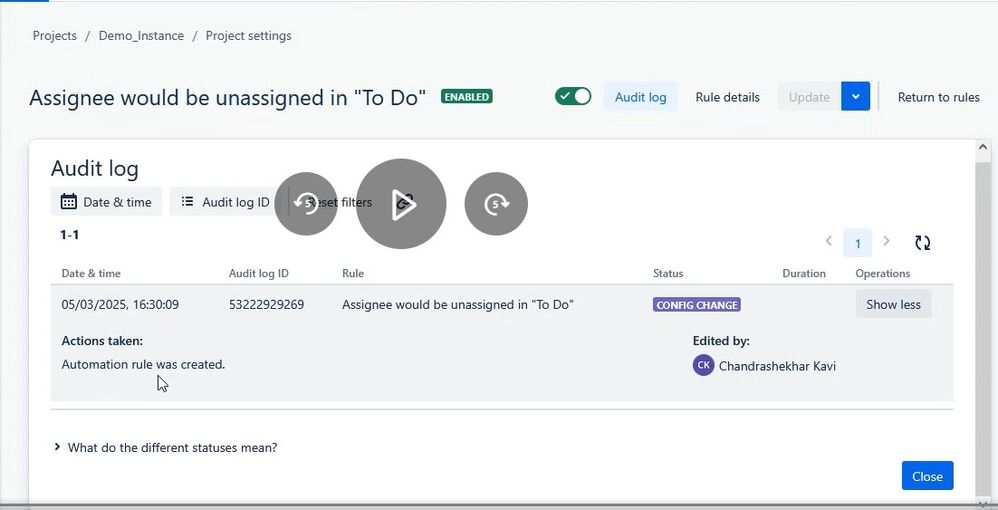This screenshot has width=998, height=510.
Task: Open Projects breadcrumb link
Action: point(55,36)
